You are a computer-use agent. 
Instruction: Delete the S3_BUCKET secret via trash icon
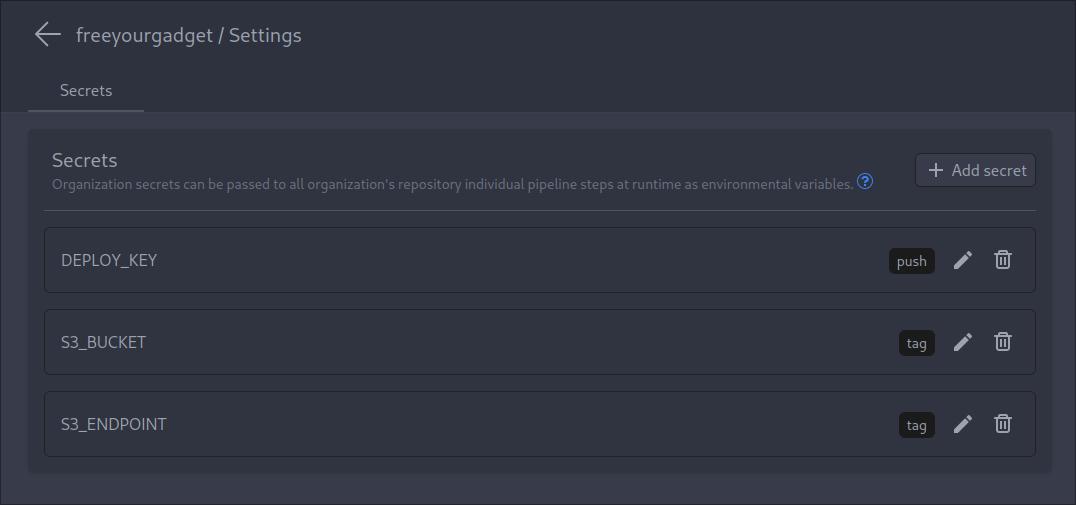[x=1003, y=342]
